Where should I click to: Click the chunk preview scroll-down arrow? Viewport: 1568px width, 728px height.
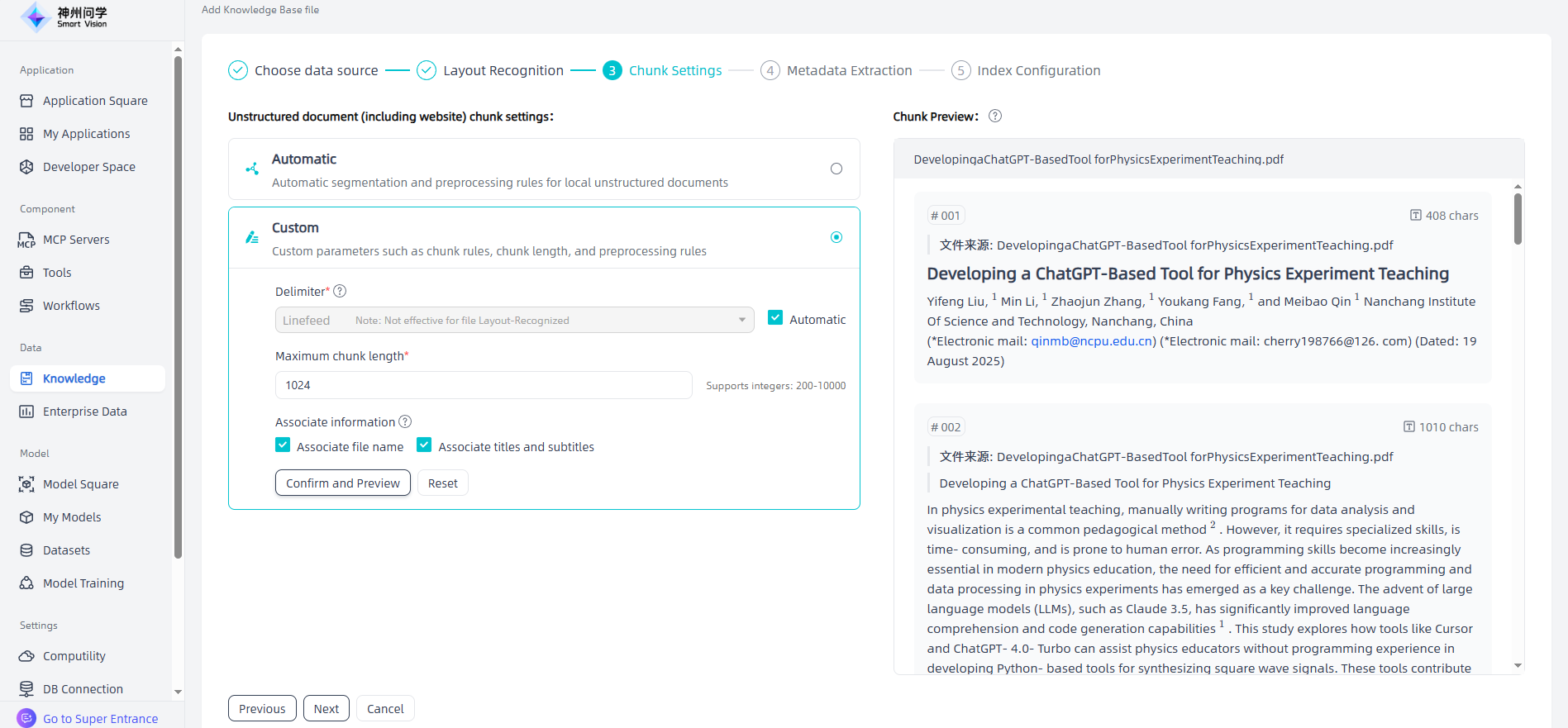point(1518,665)
